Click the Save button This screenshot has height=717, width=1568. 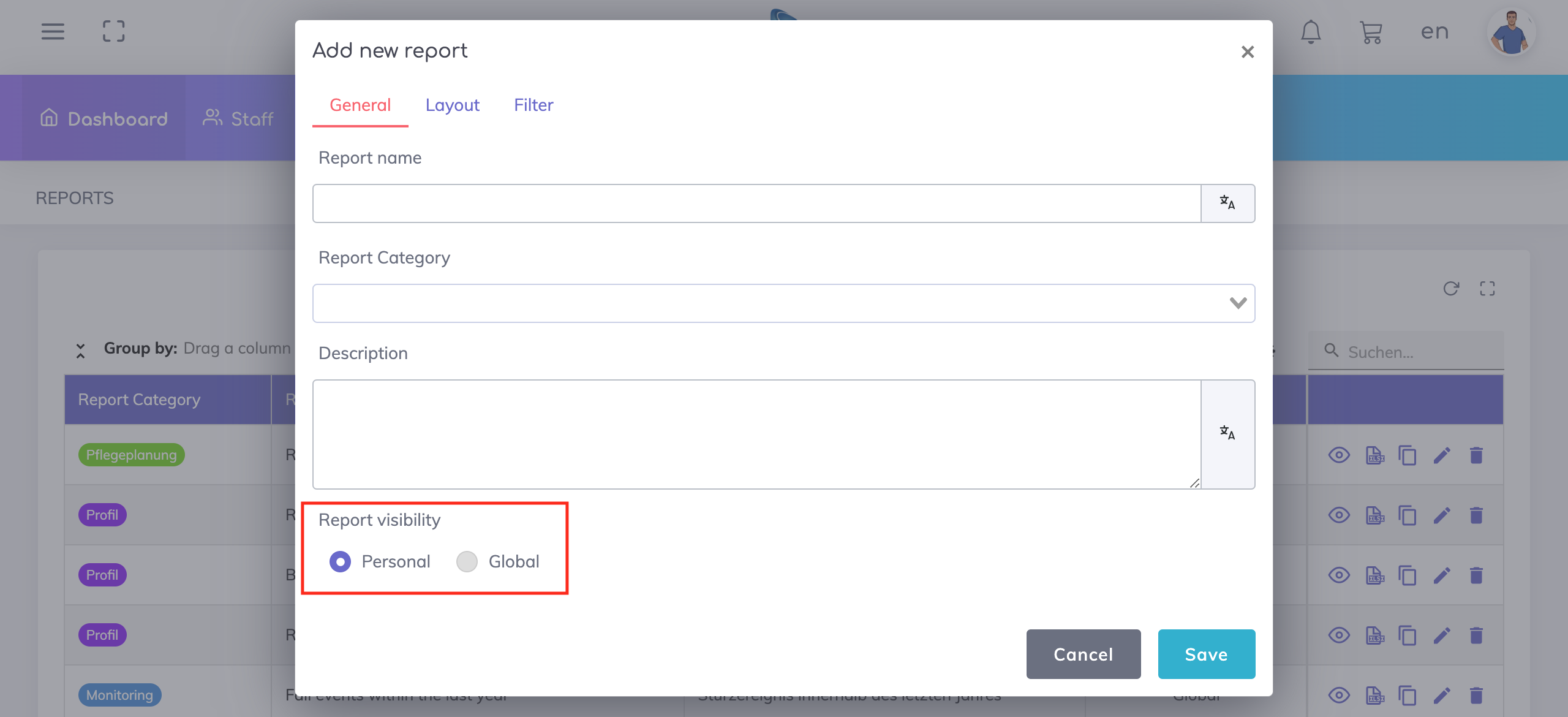[x=1206, y=654]
